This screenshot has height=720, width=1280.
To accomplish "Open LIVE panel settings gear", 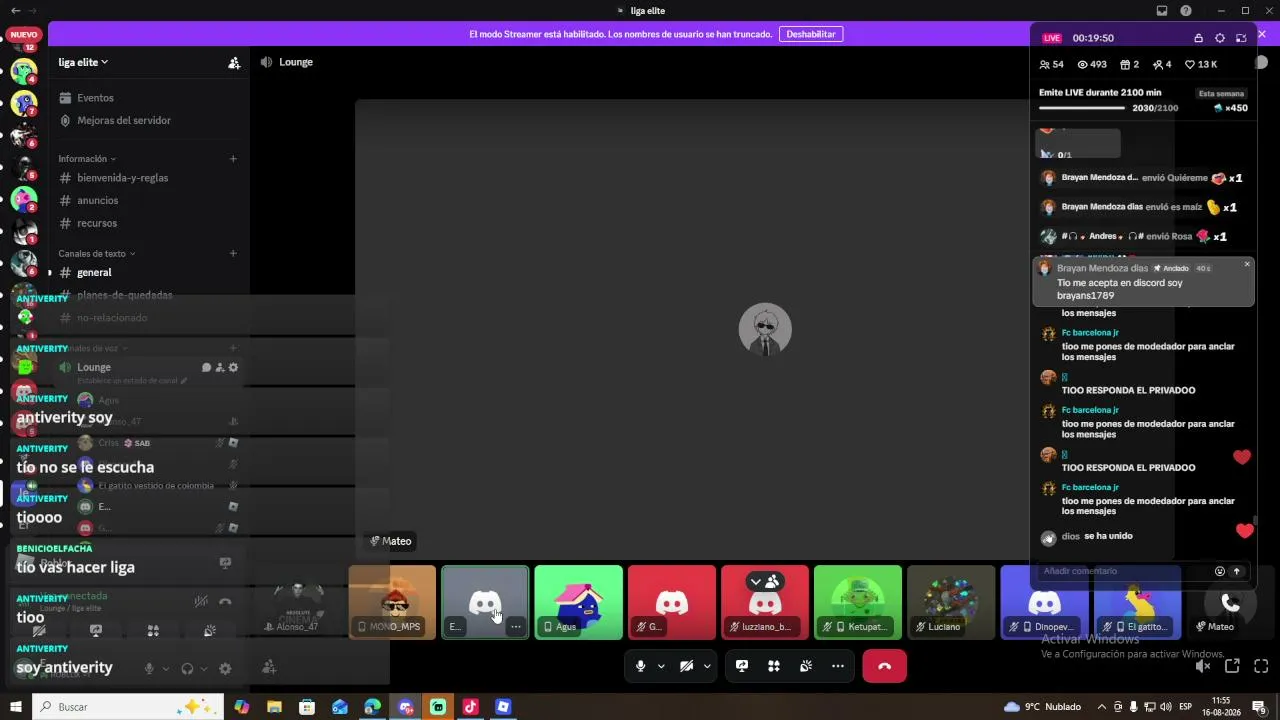I will coord(1219,38).
